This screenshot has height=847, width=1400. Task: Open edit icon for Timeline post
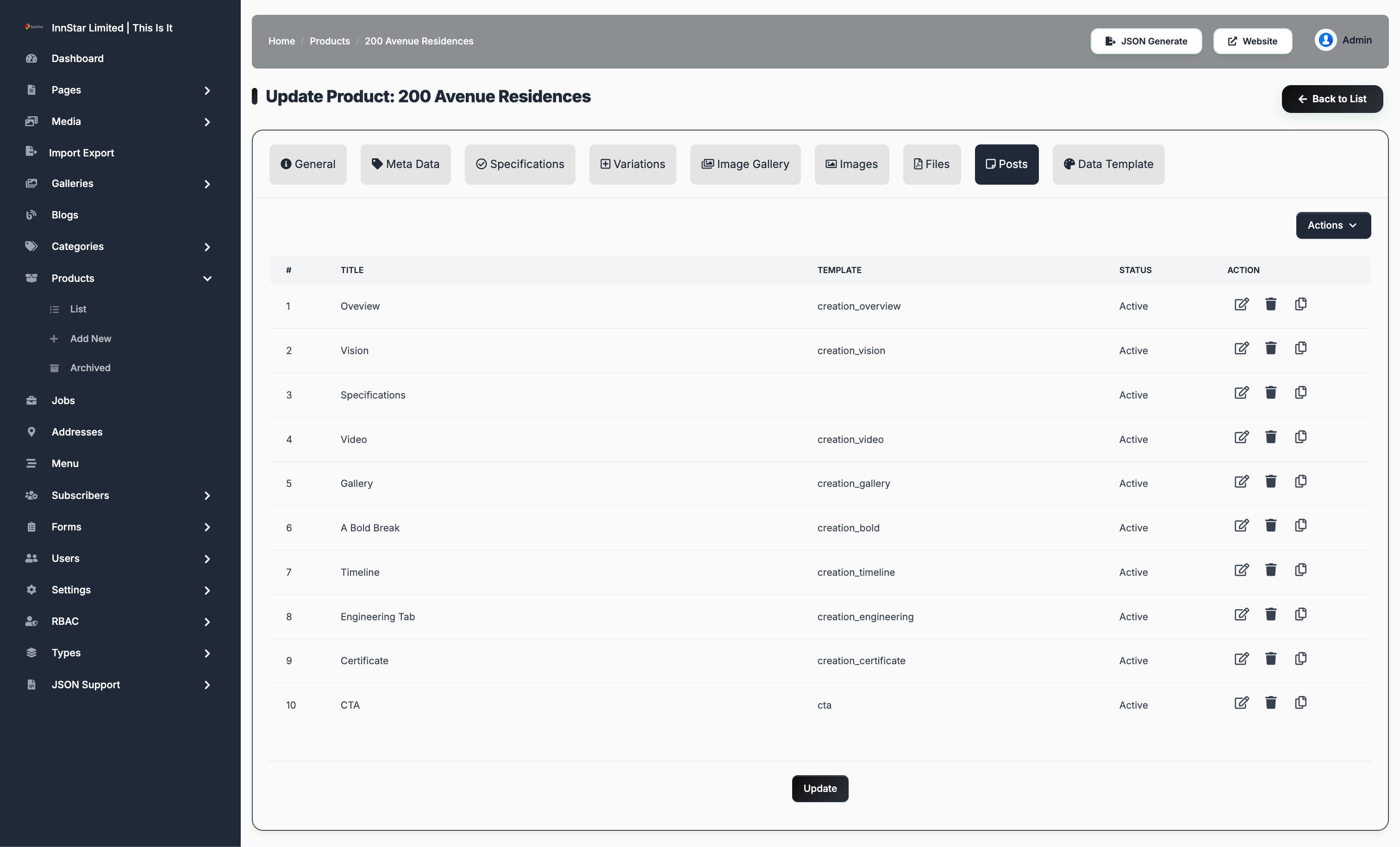[1242, 570]
